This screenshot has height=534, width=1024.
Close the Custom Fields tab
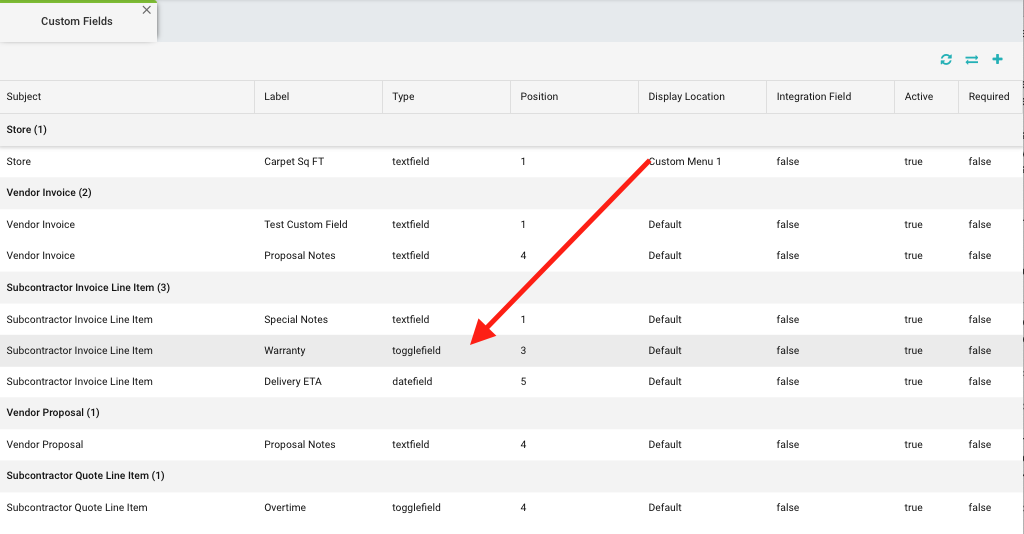point(147,10)
